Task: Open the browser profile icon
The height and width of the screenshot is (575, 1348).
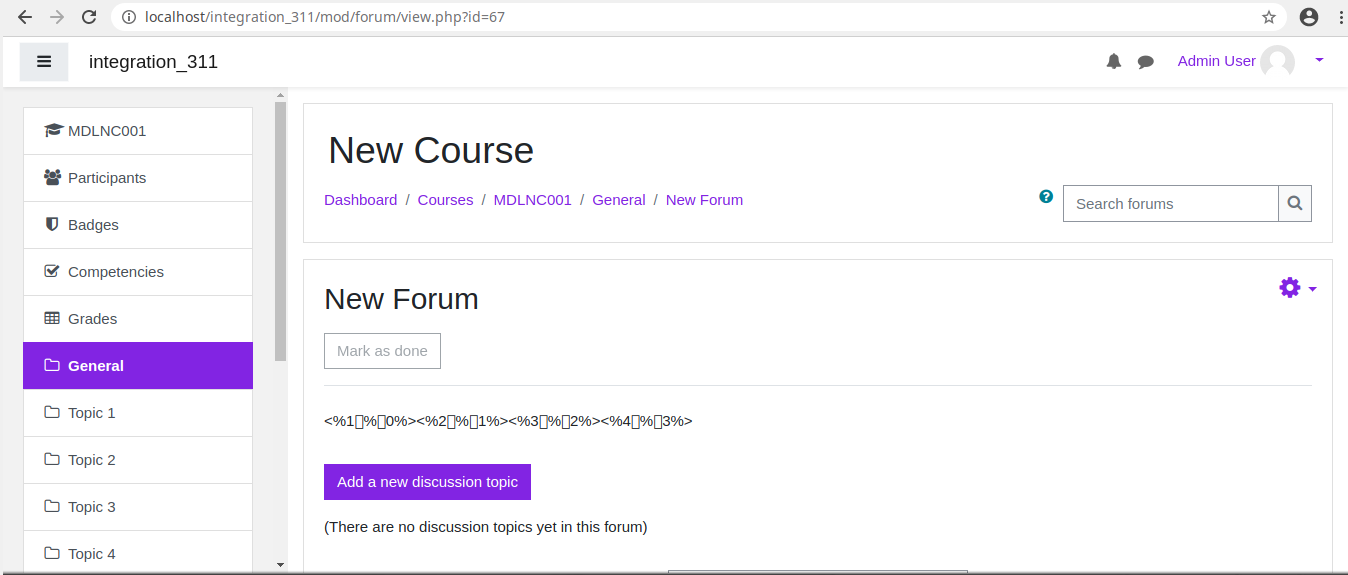Action: pyautogui.click(x=1309, y=17)
